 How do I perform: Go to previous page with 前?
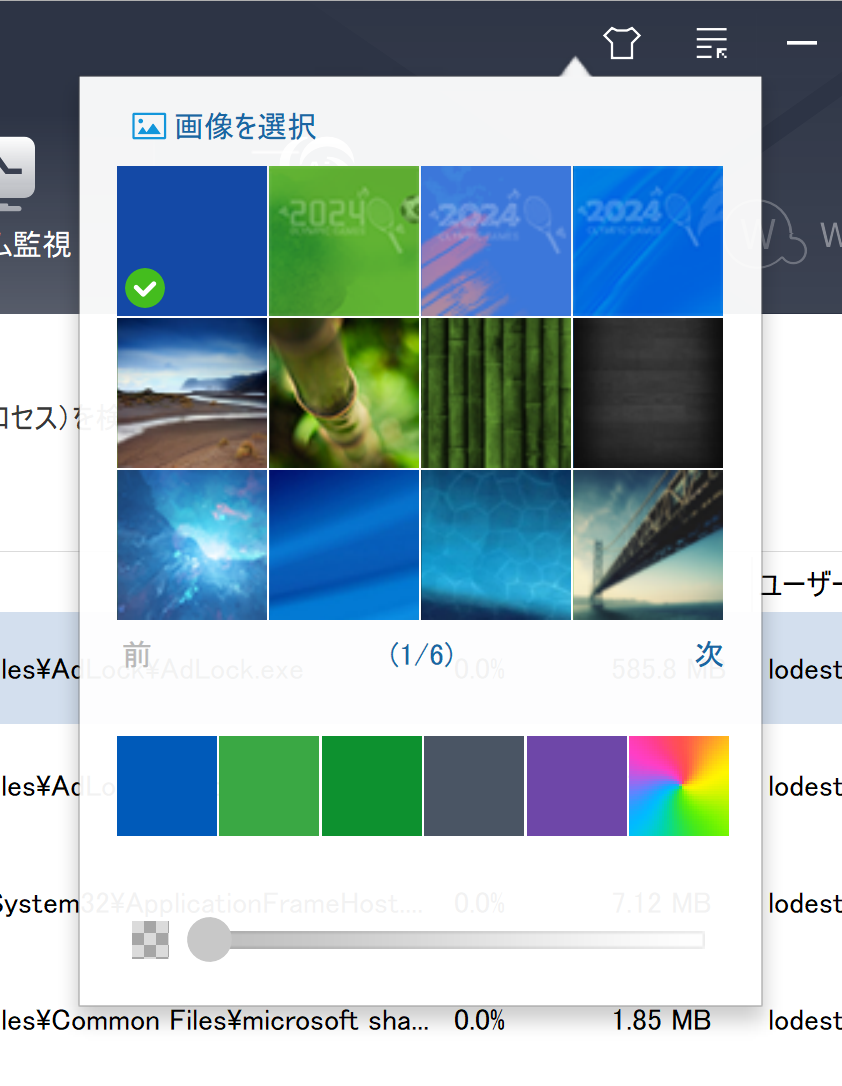tap(137, 655)
